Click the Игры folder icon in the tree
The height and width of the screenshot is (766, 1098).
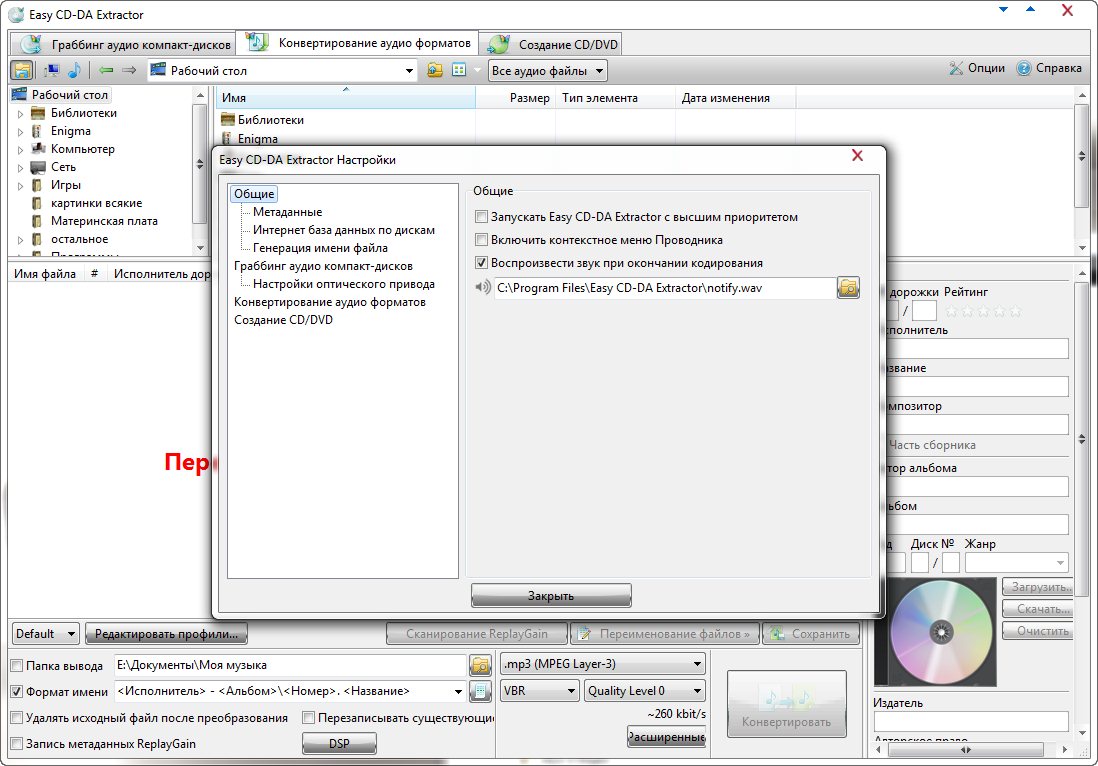click(x=38, y=185)
